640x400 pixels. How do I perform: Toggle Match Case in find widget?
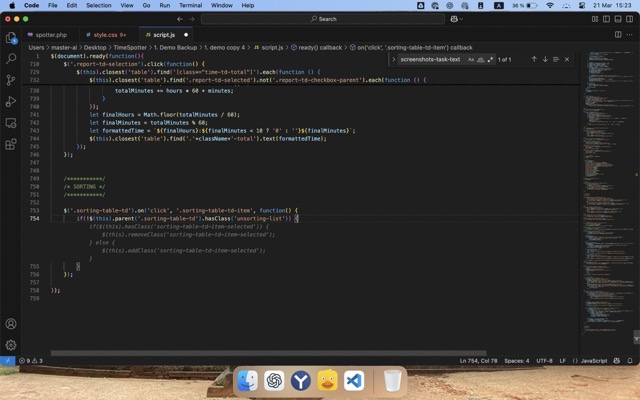click(x=471, y=59)
